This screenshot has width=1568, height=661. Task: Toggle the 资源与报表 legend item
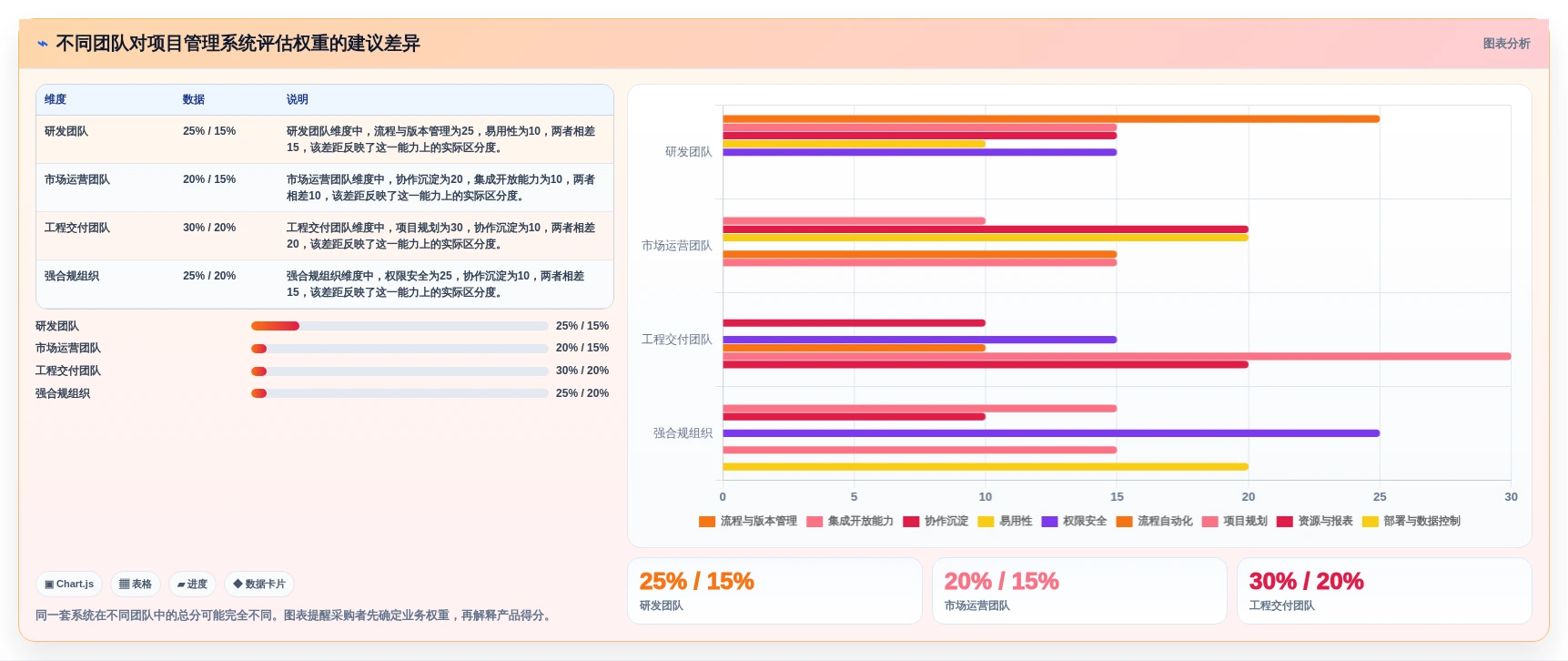1314,522
